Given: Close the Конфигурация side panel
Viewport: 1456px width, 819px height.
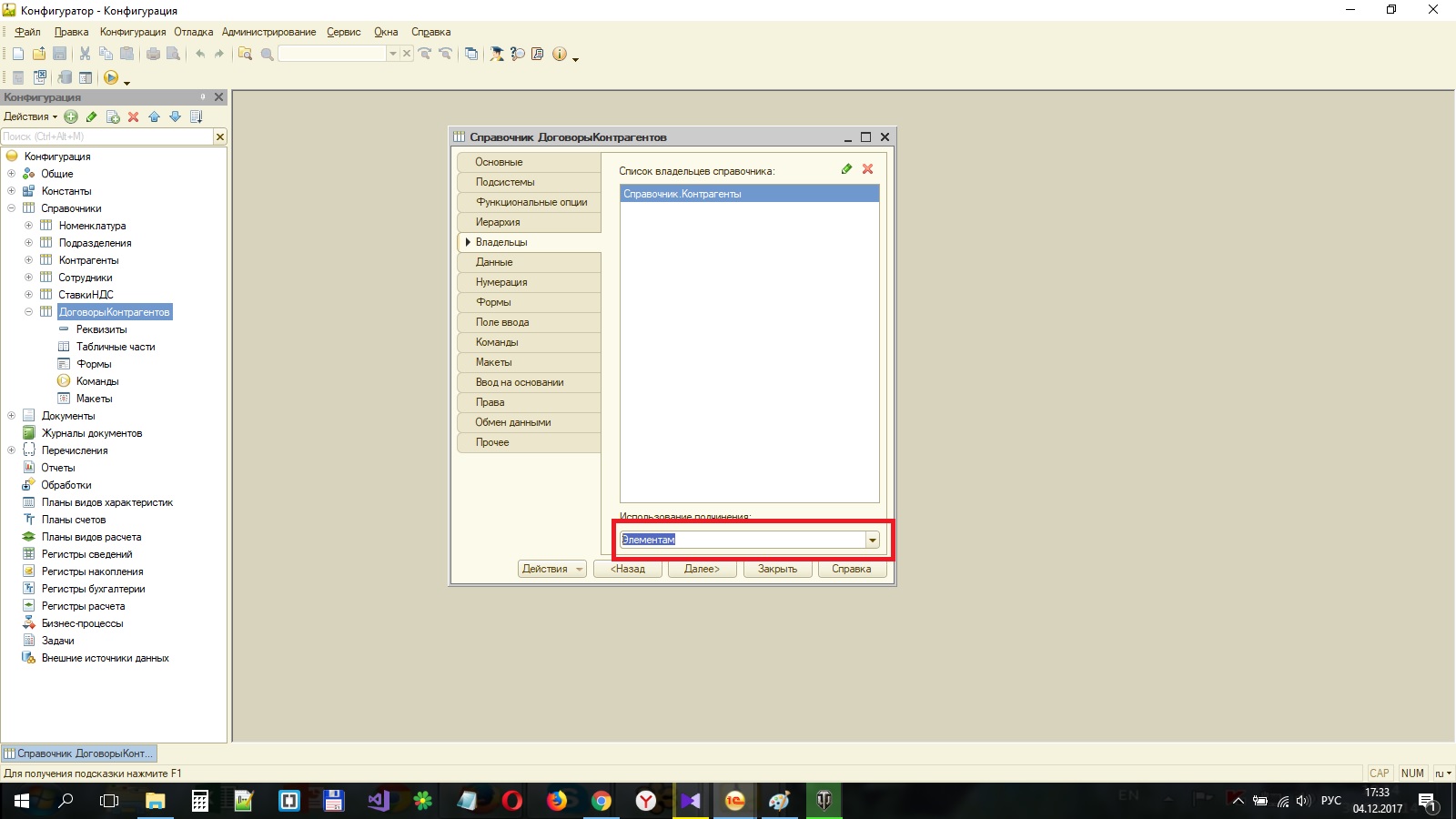Looking at the screenshot, I should point(218,96).
